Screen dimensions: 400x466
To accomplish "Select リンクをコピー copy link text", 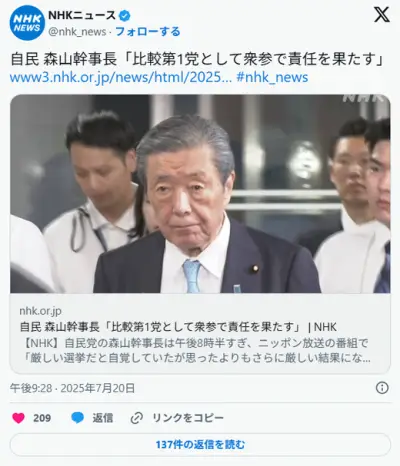I will 188,418.
